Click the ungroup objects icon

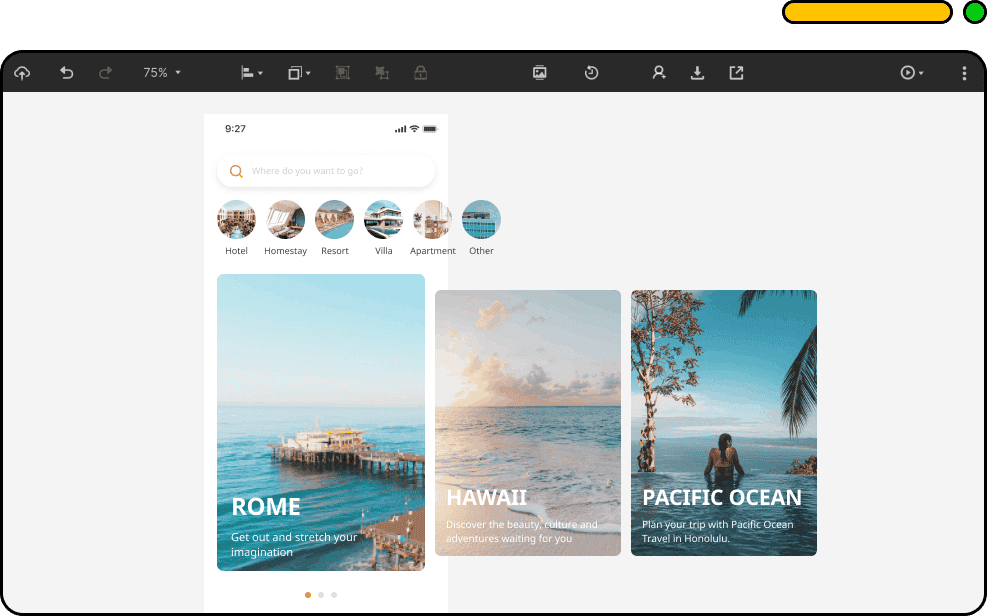(x=381, y=73)
